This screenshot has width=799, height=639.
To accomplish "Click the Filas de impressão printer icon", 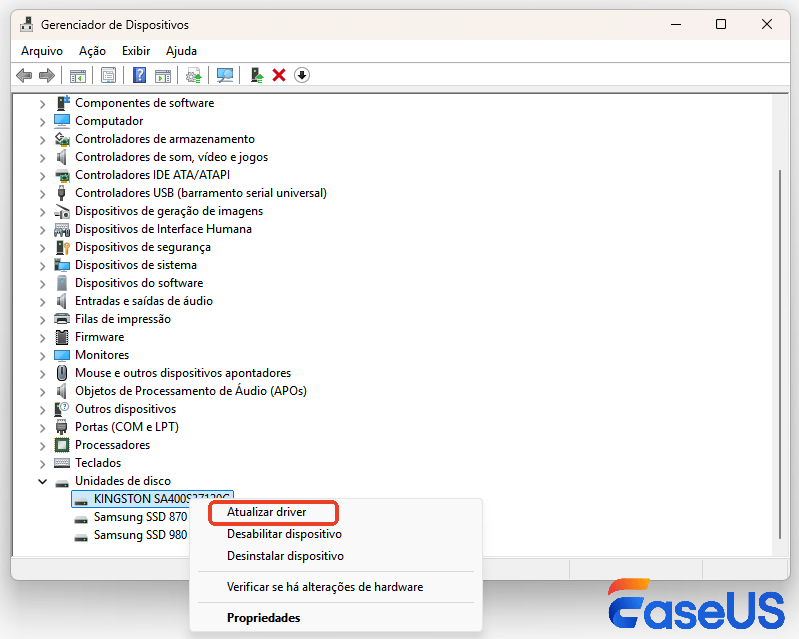I will 62,319.
